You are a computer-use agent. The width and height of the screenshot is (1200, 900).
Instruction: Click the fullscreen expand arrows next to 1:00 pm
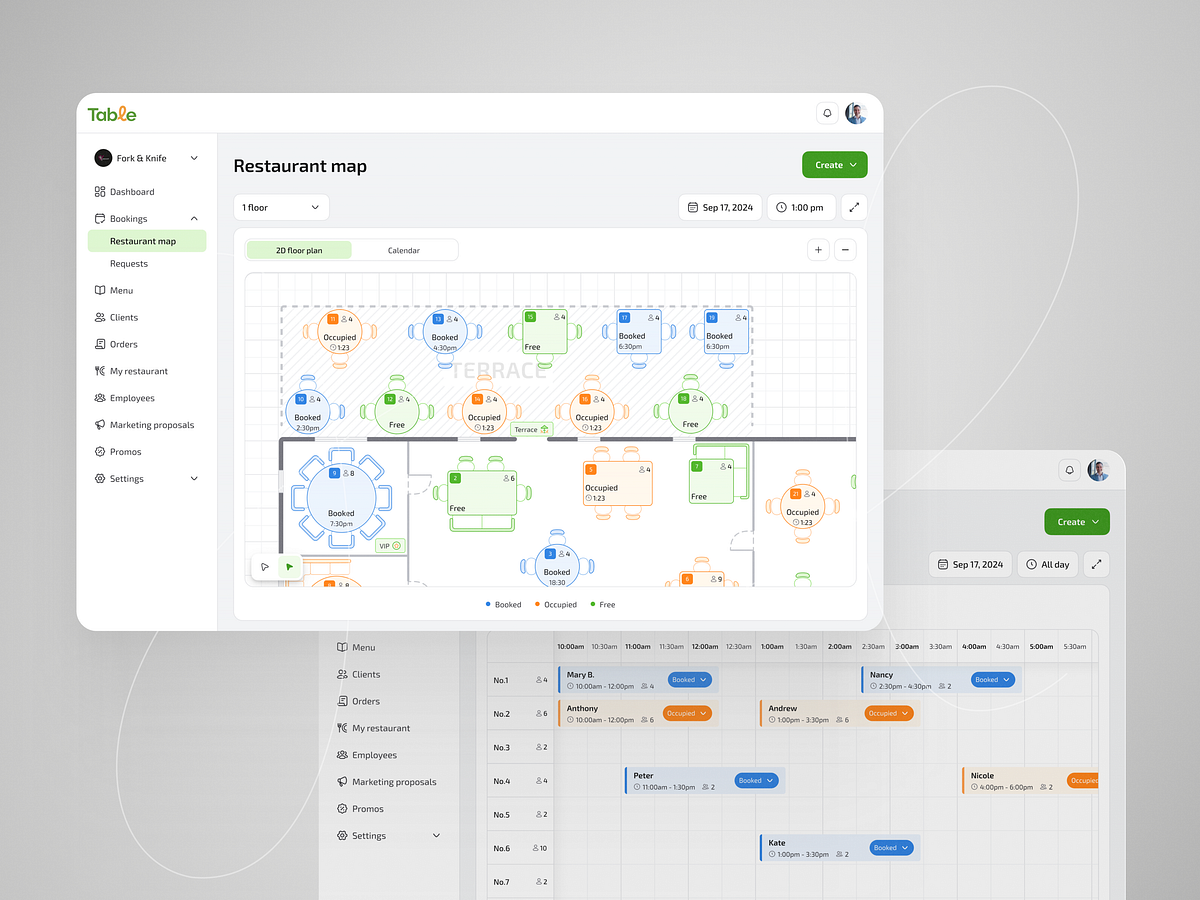[855, 207]
